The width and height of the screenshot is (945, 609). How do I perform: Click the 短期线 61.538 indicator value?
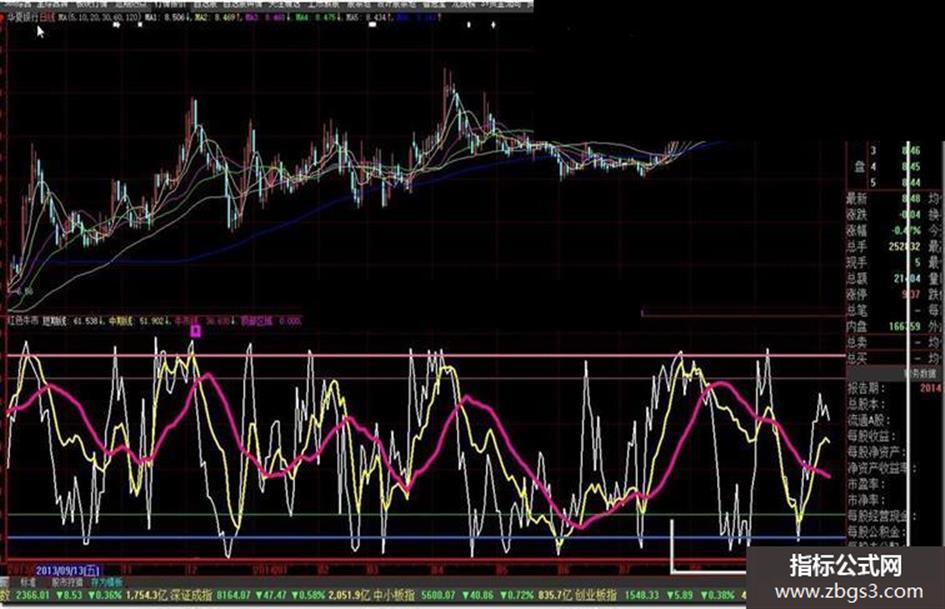point(74,321)
